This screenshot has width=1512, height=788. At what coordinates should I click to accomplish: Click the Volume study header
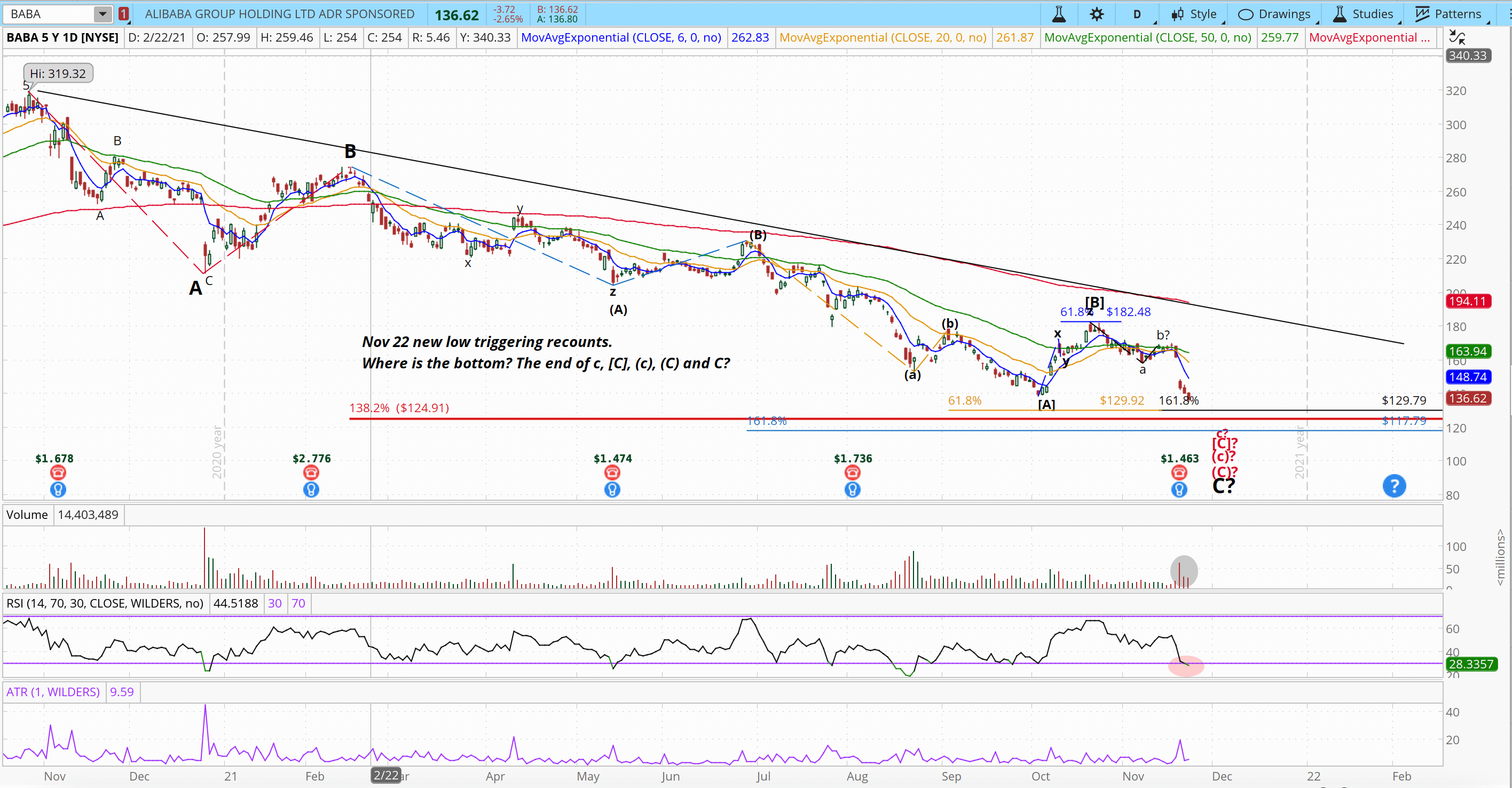(26, 515)
